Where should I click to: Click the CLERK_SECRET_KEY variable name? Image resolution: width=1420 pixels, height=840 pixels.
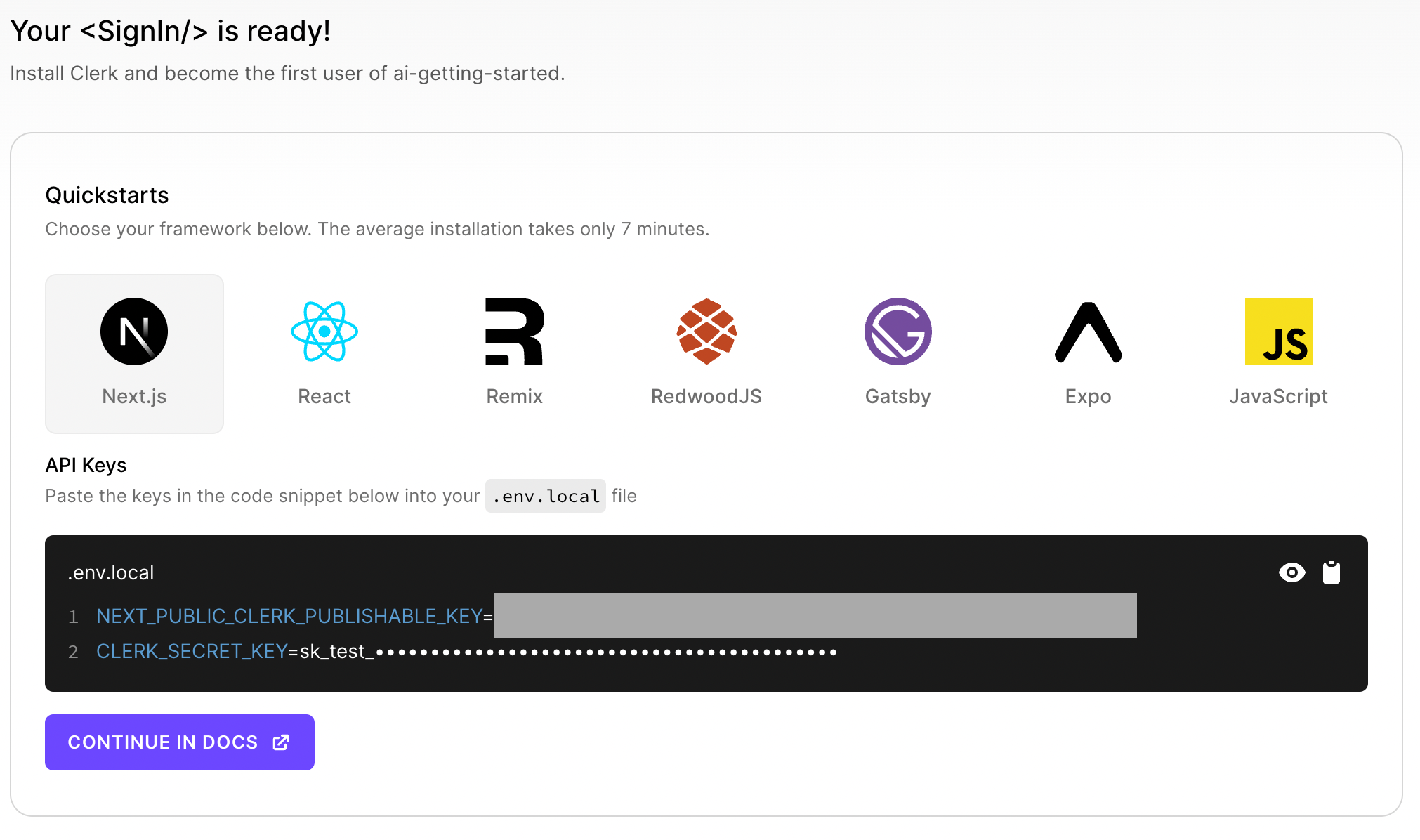click(x=192, y=651)
